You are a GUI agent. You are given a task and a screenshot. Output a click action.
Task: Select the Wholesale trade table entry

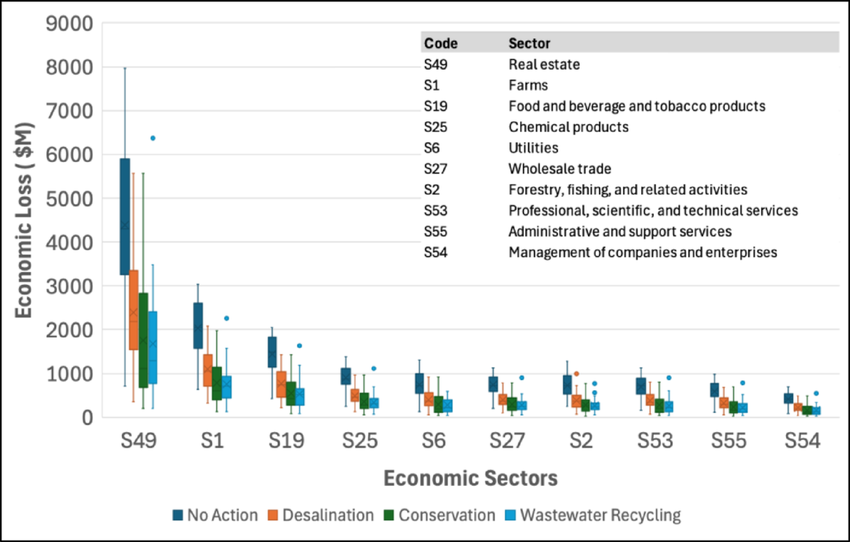tap(559, 169)
